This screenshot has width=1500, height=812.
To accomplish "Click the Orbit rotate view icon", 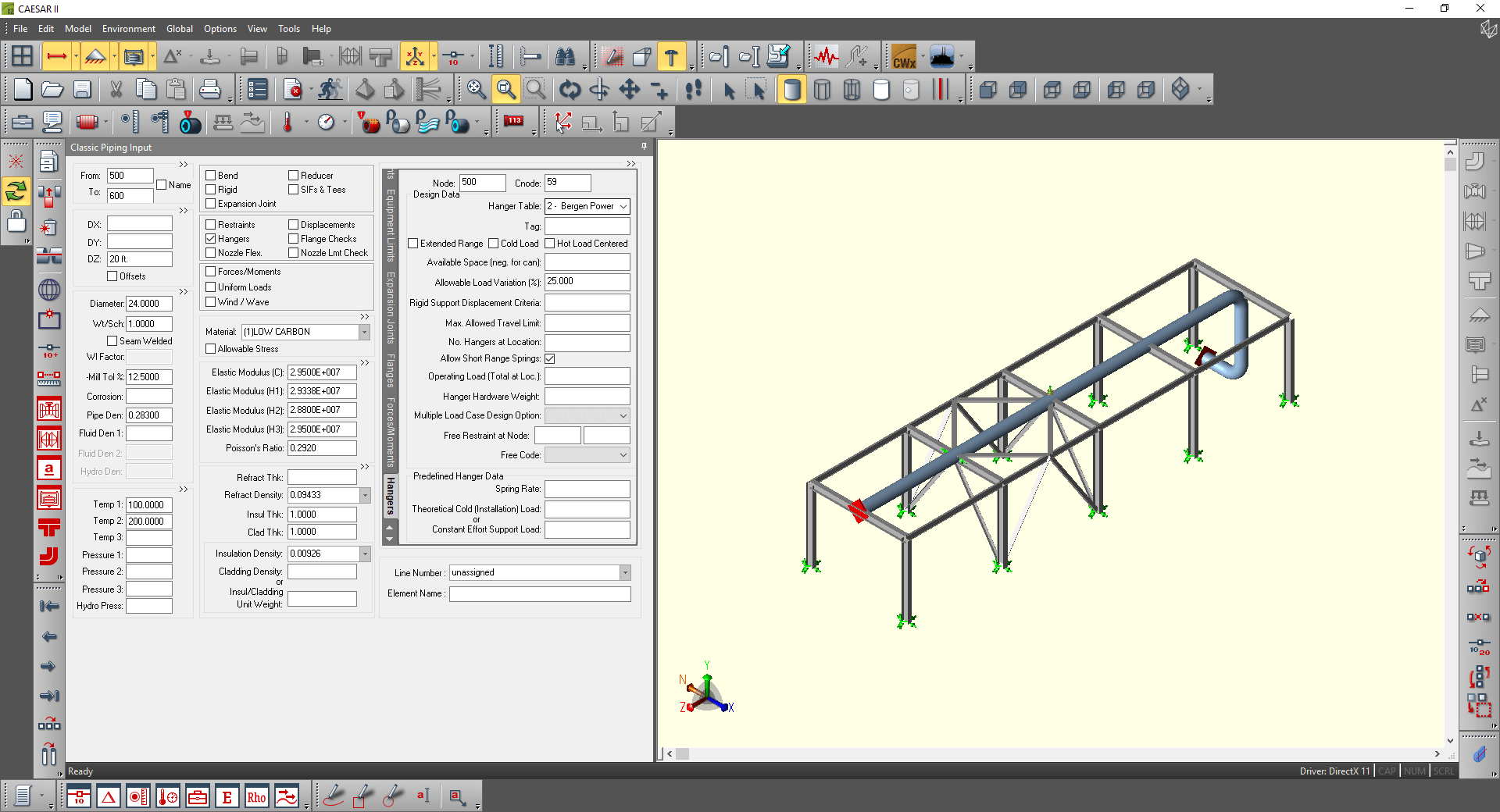I will pos(570,90).
